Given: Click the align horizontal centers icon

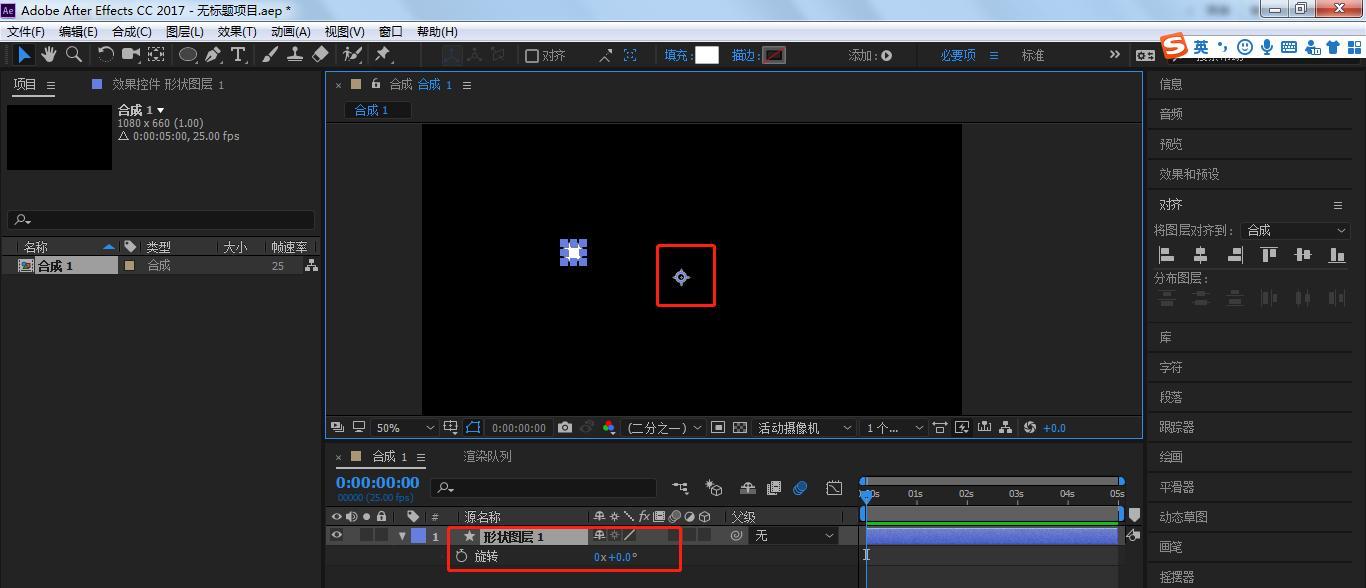Looking at the screenshot, I should tap(1200, 255).
